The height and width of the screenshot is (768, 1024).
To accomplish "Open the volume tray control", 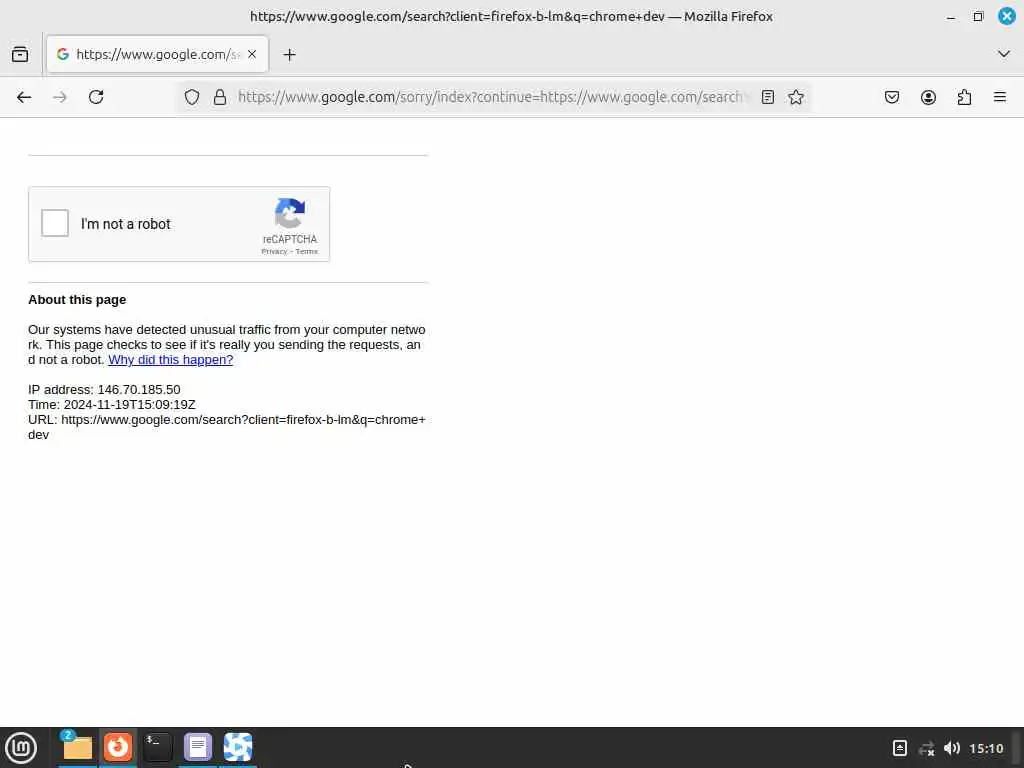I will (952, 748).
